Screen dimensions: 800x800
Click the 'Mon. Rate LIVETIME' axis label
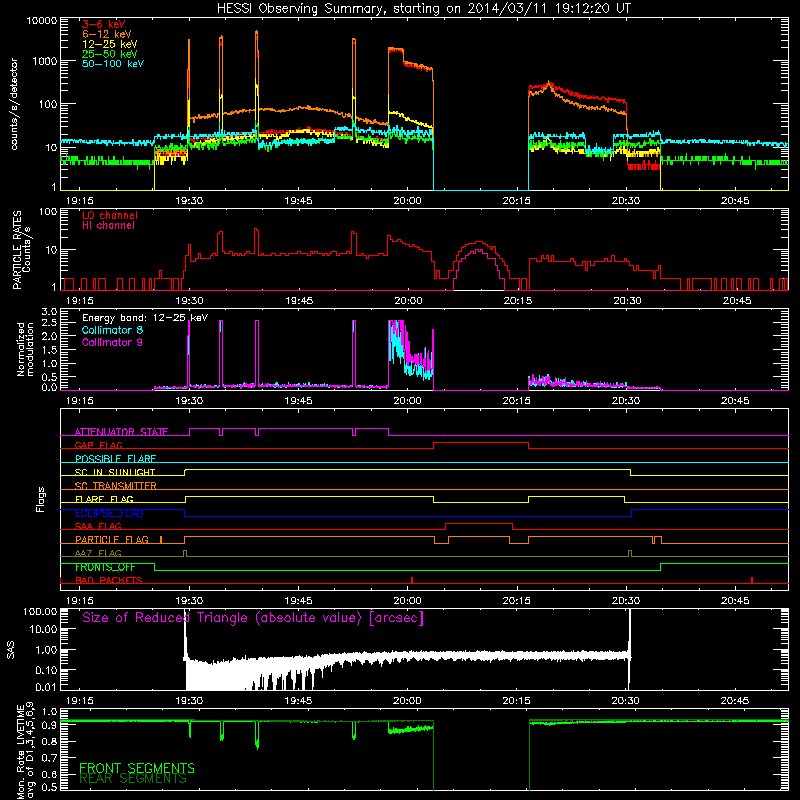(21, 752)
